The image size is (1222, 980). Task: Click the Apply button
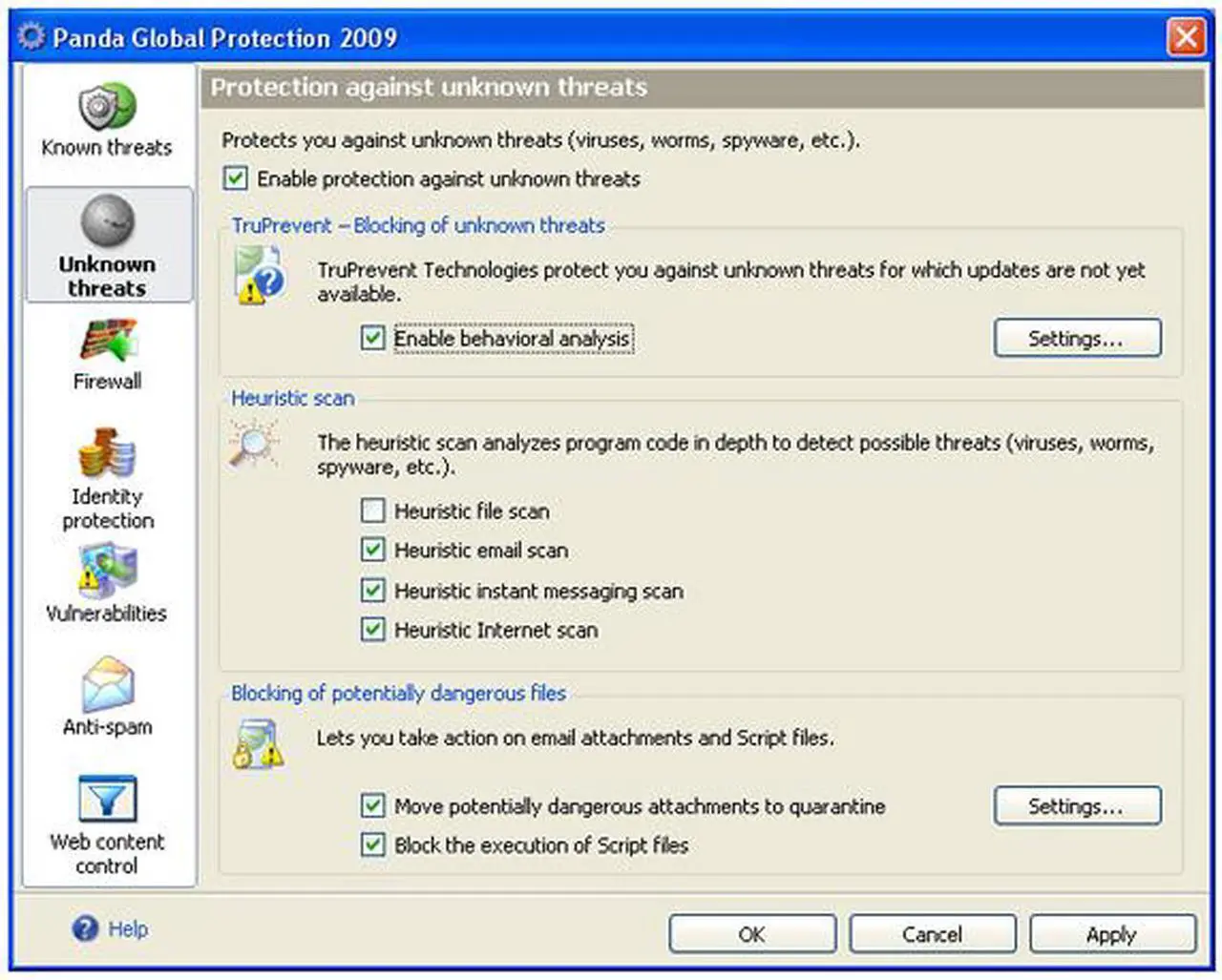pos(1112,934)
